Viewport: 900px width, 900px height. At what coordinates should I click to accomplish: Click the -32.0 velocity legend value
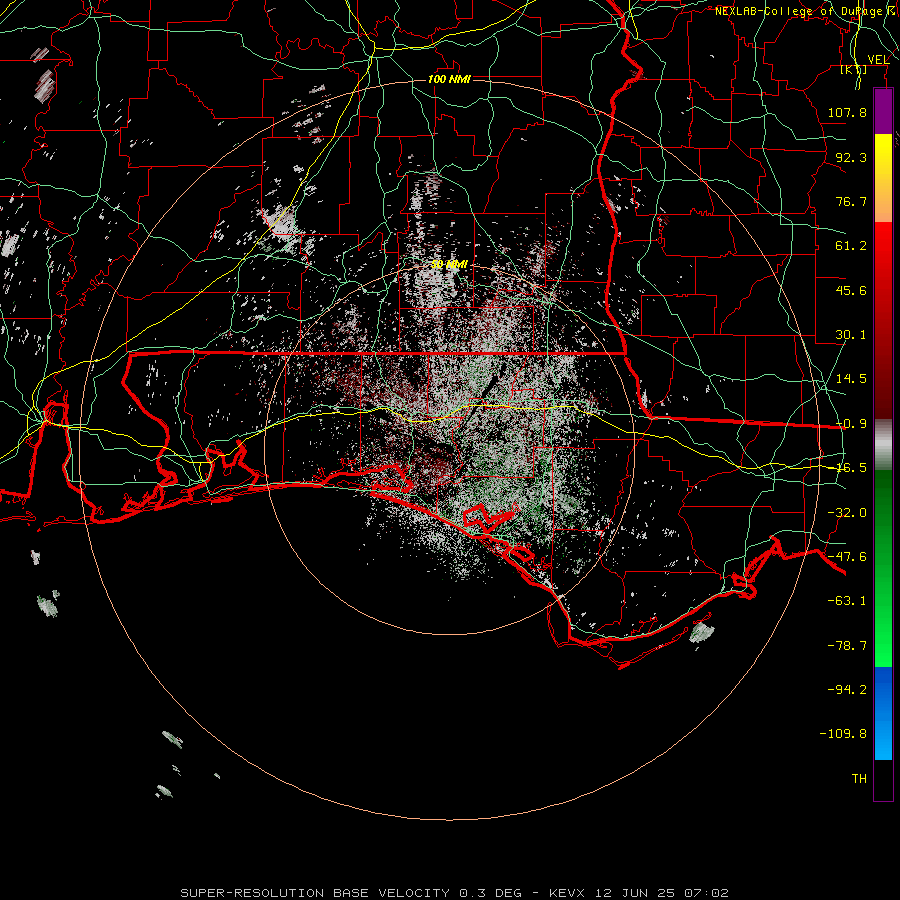click(847, 513)
